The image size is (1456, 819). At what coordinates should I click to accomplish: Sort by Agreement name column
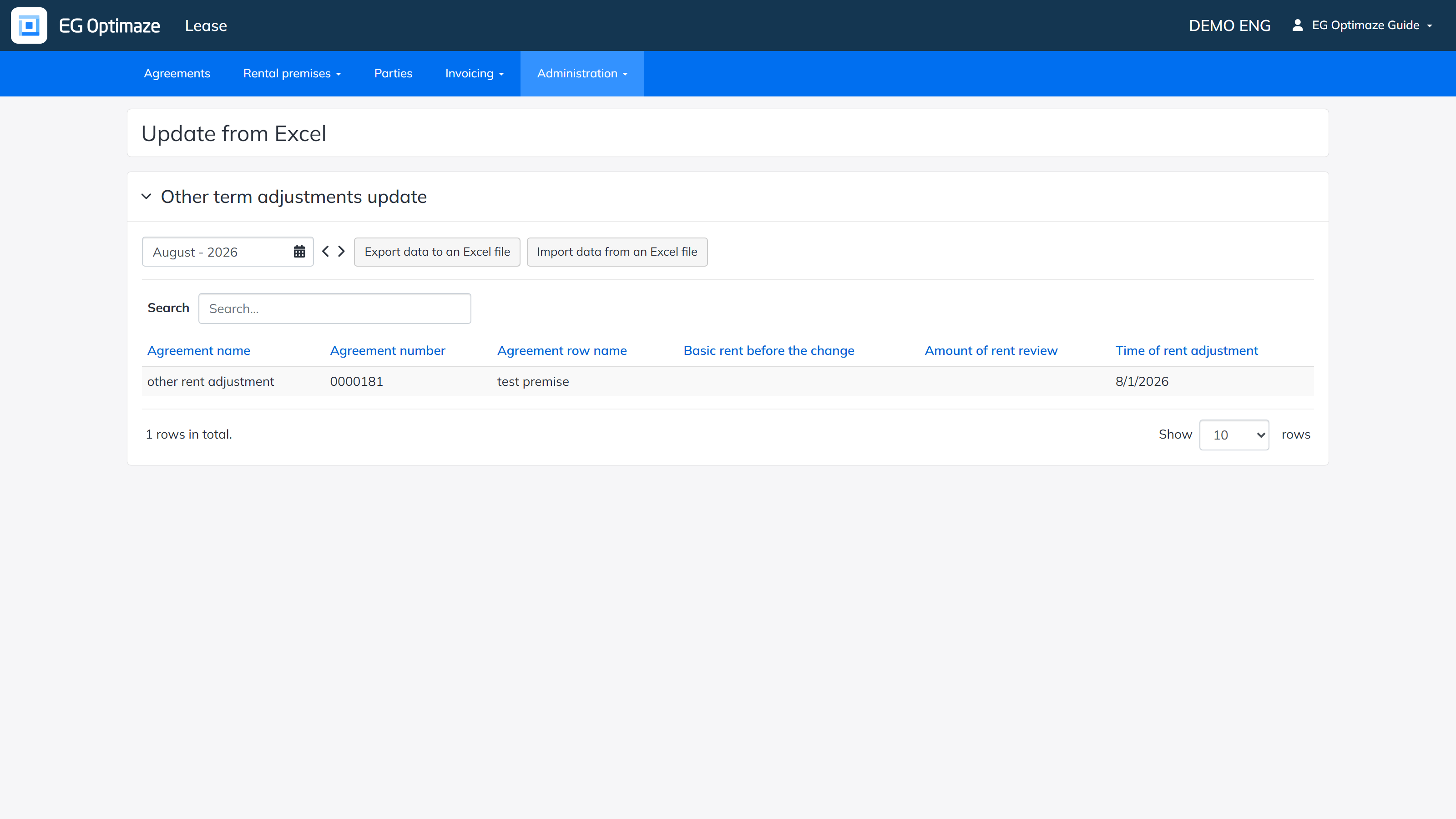tap(199, 350)
